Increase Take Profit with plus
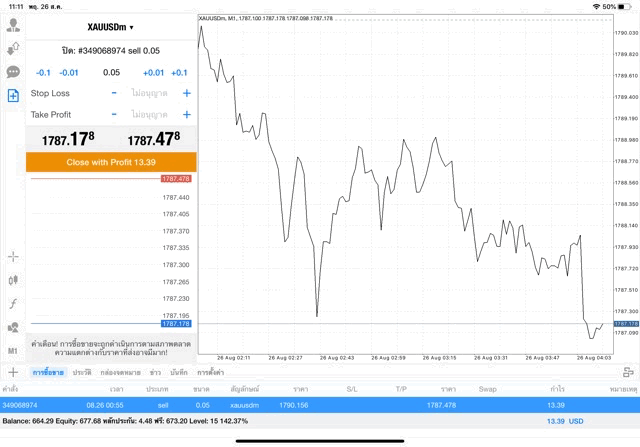 (x=187, y=114)
